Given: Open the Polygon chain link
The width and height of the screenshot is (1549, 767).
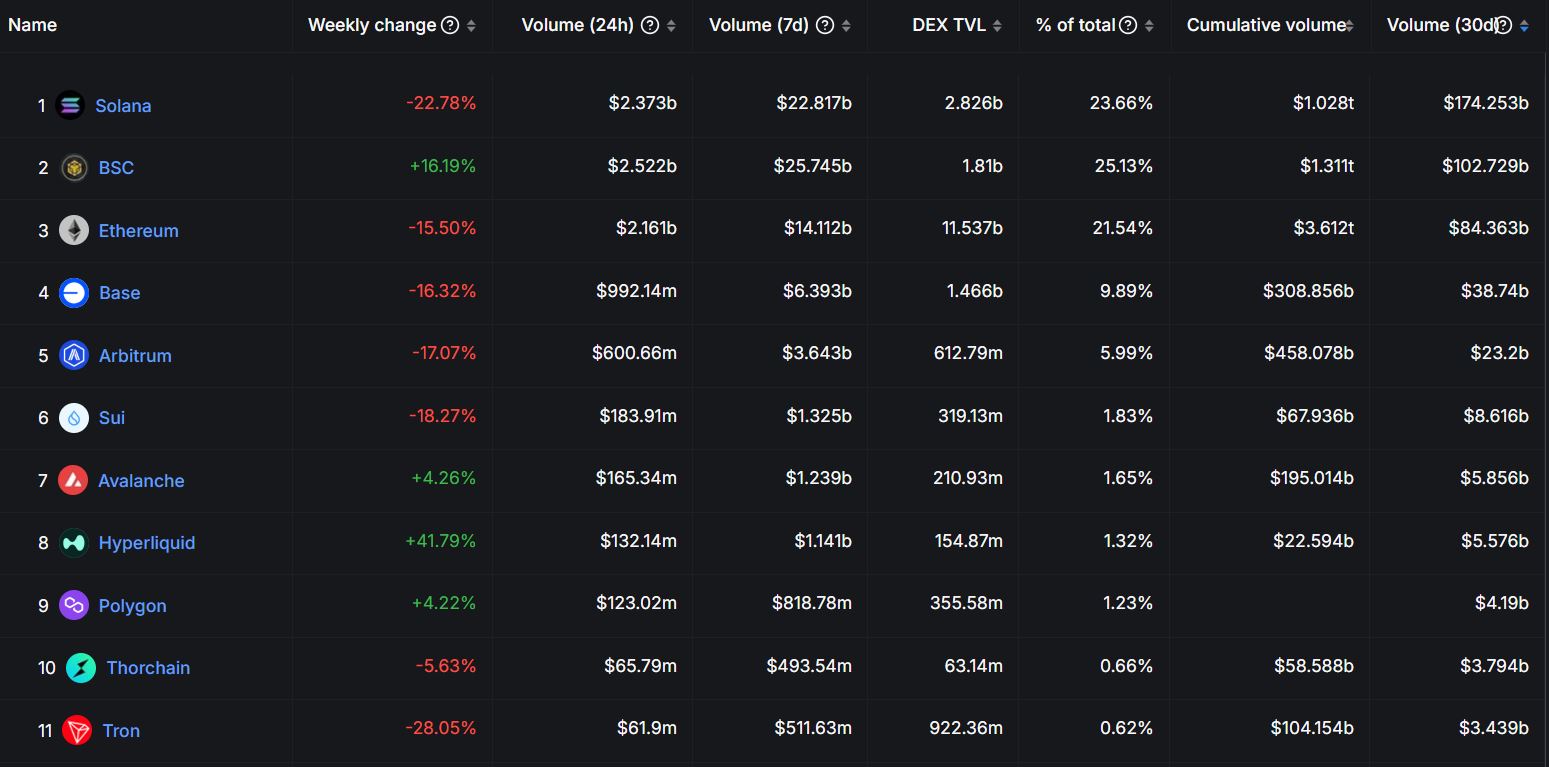Looking at the screenshot, I should pyautogui.click(x=133, y=605).
